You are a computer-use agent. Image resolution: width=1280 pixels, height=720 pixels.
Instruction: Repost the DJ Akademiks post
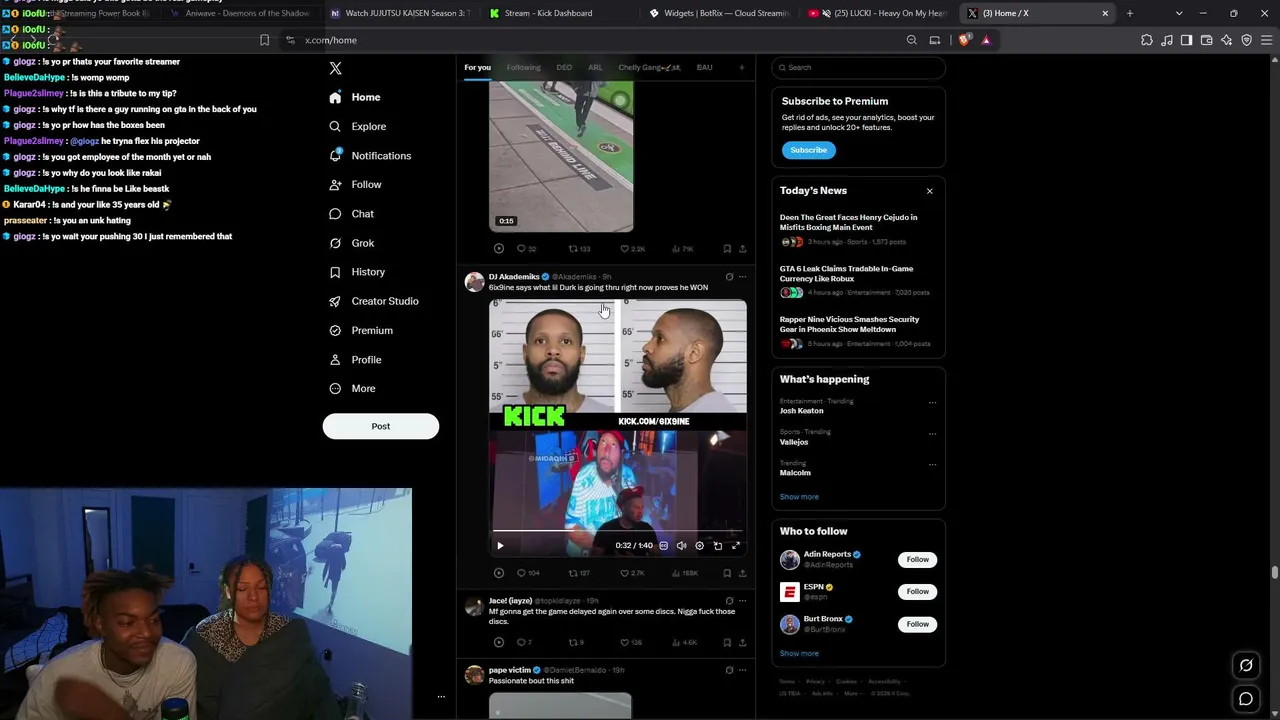pos(579,573)
